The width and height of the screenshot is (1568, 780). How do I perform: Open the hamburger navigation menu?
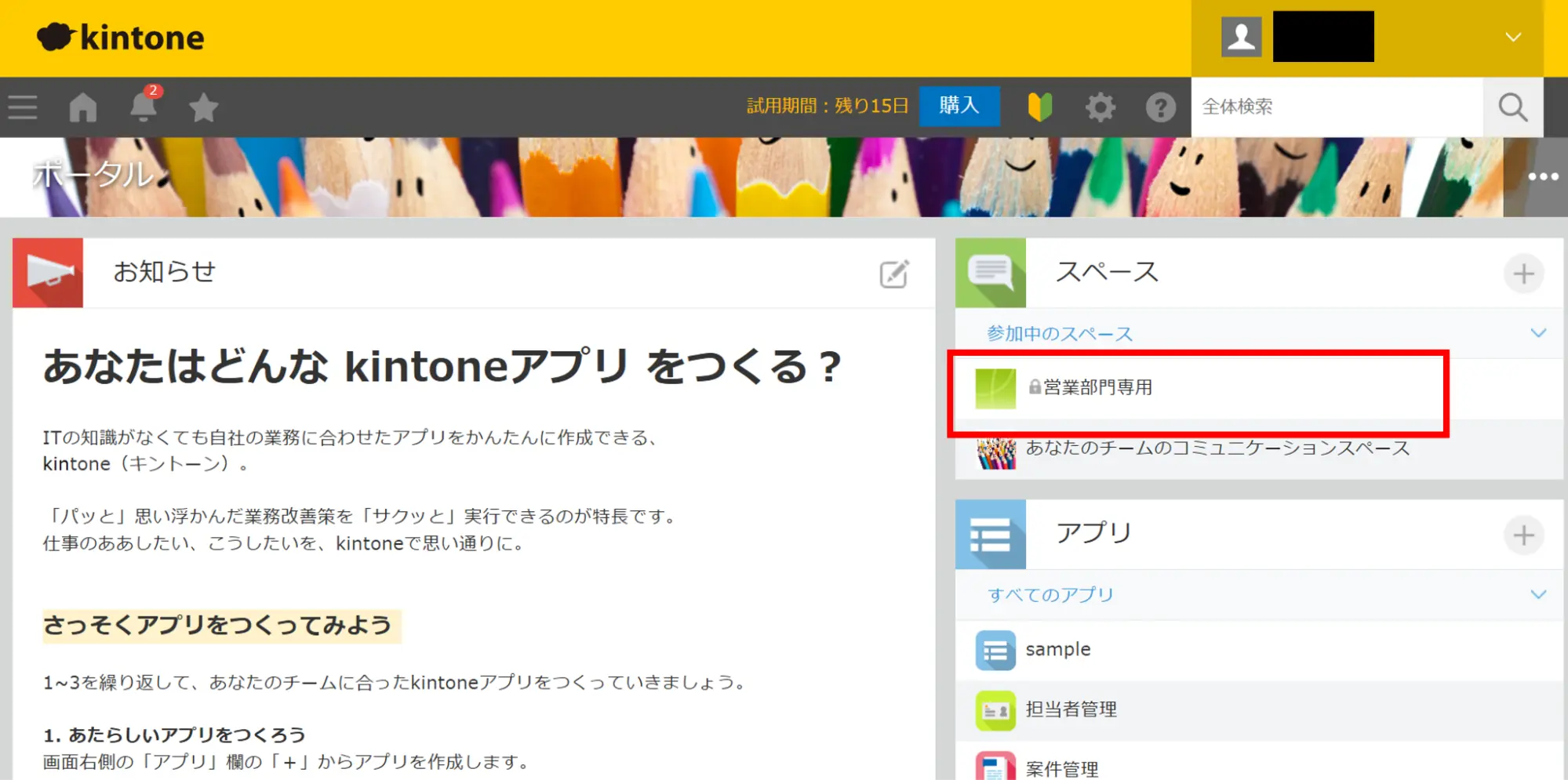(x=23, y=107)
